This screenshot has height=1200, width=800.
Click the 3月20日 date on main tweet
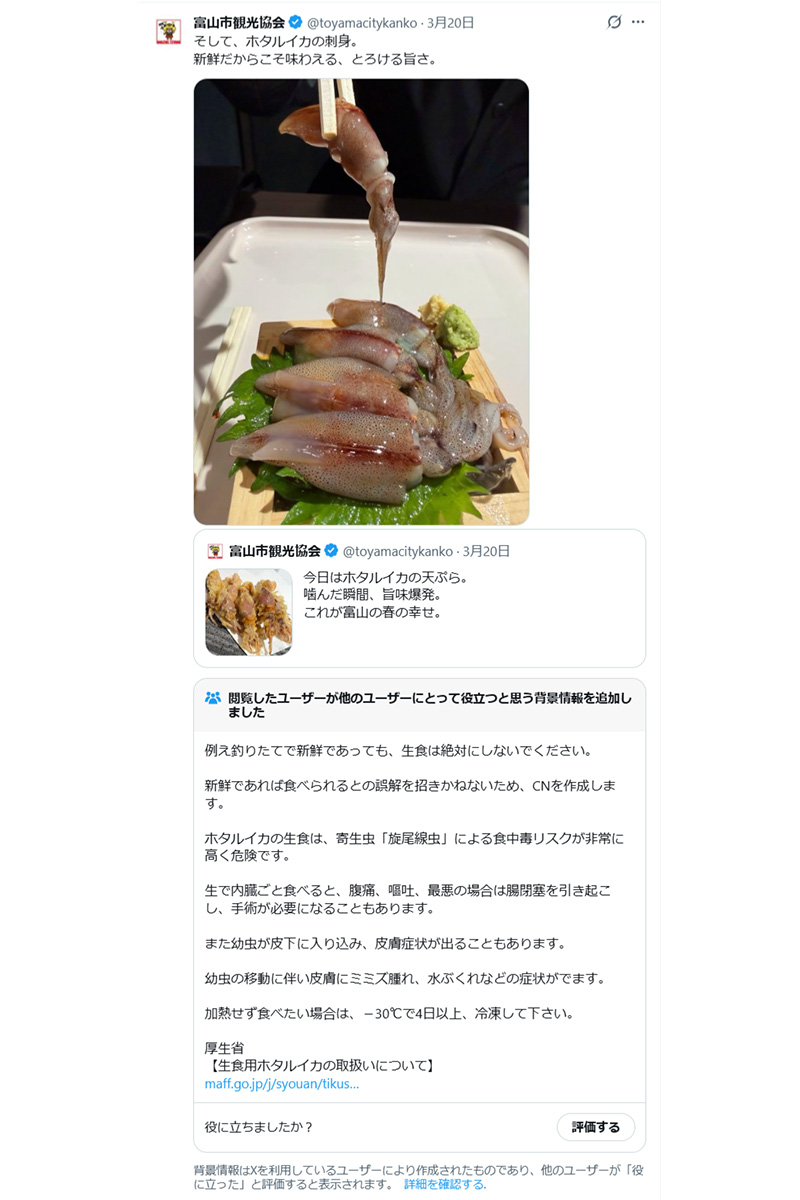click(450, 22)
